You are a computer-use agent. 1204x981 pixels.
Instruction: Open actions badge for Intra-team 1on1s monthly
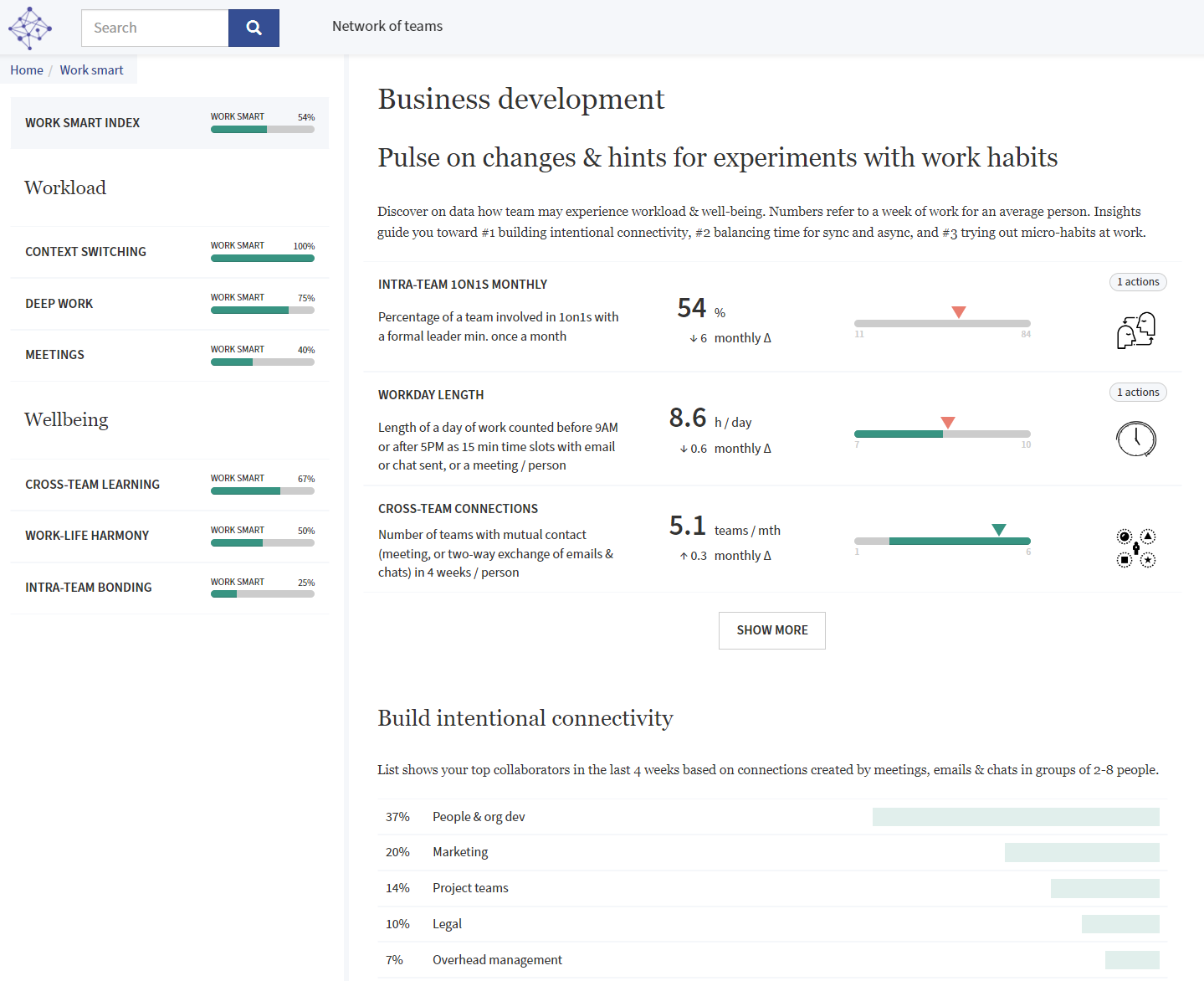[x=1137, y=282]
